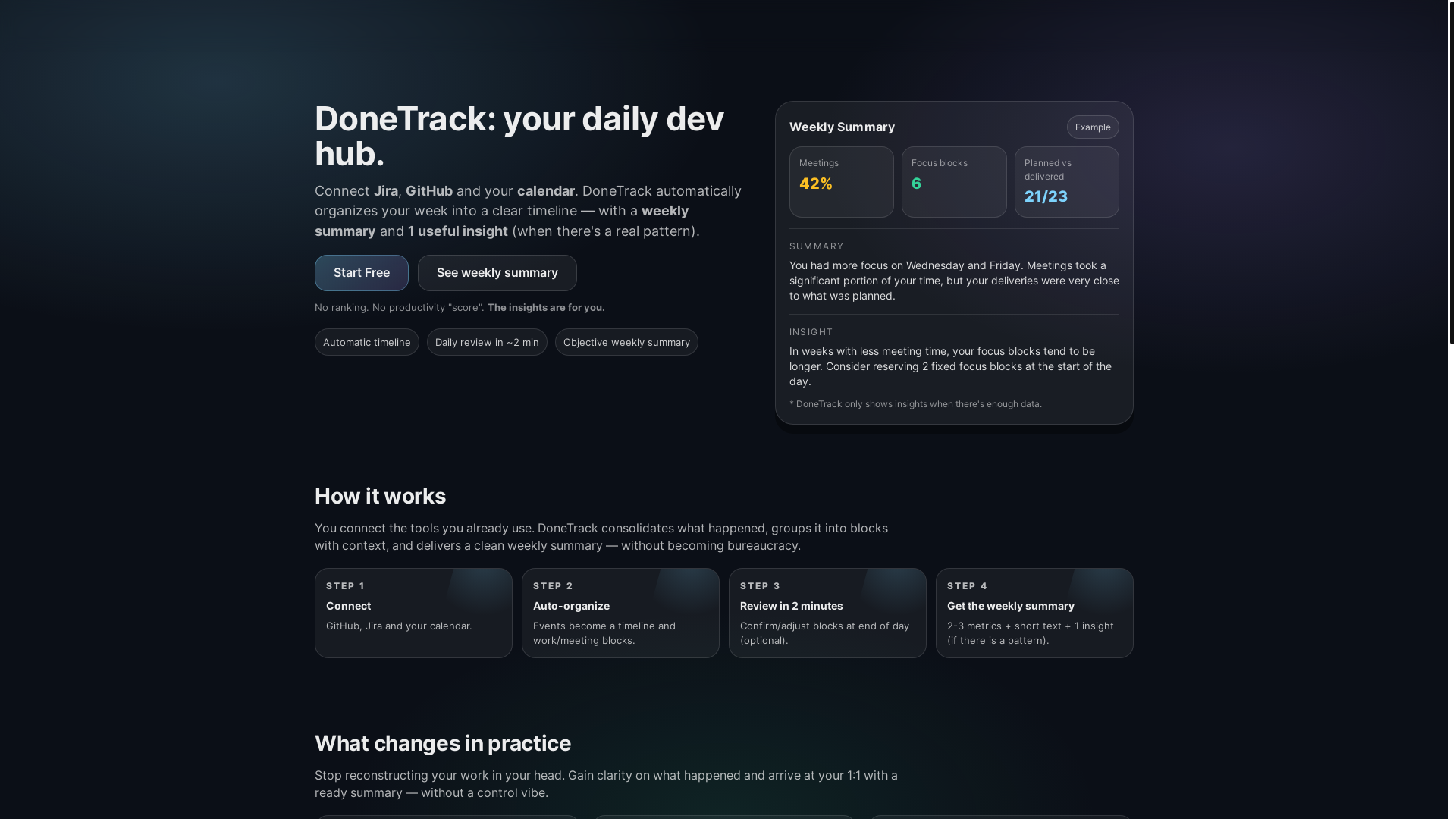
Task: Click the 'No ranking. No productivity score' note
Action: pyautogui.click(x=460, y=307)
